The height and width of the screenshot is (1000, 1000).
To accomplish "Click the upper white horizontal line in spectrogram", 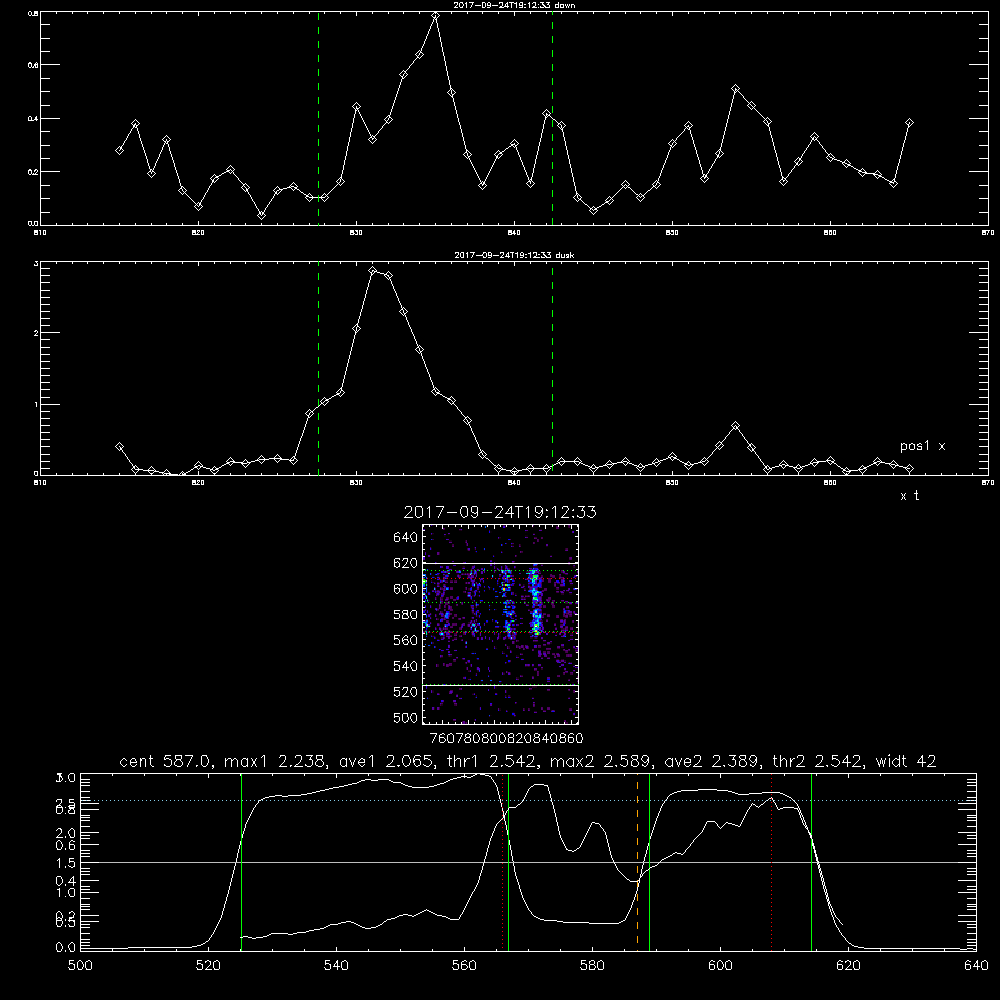I will click(x=500, y=564).
